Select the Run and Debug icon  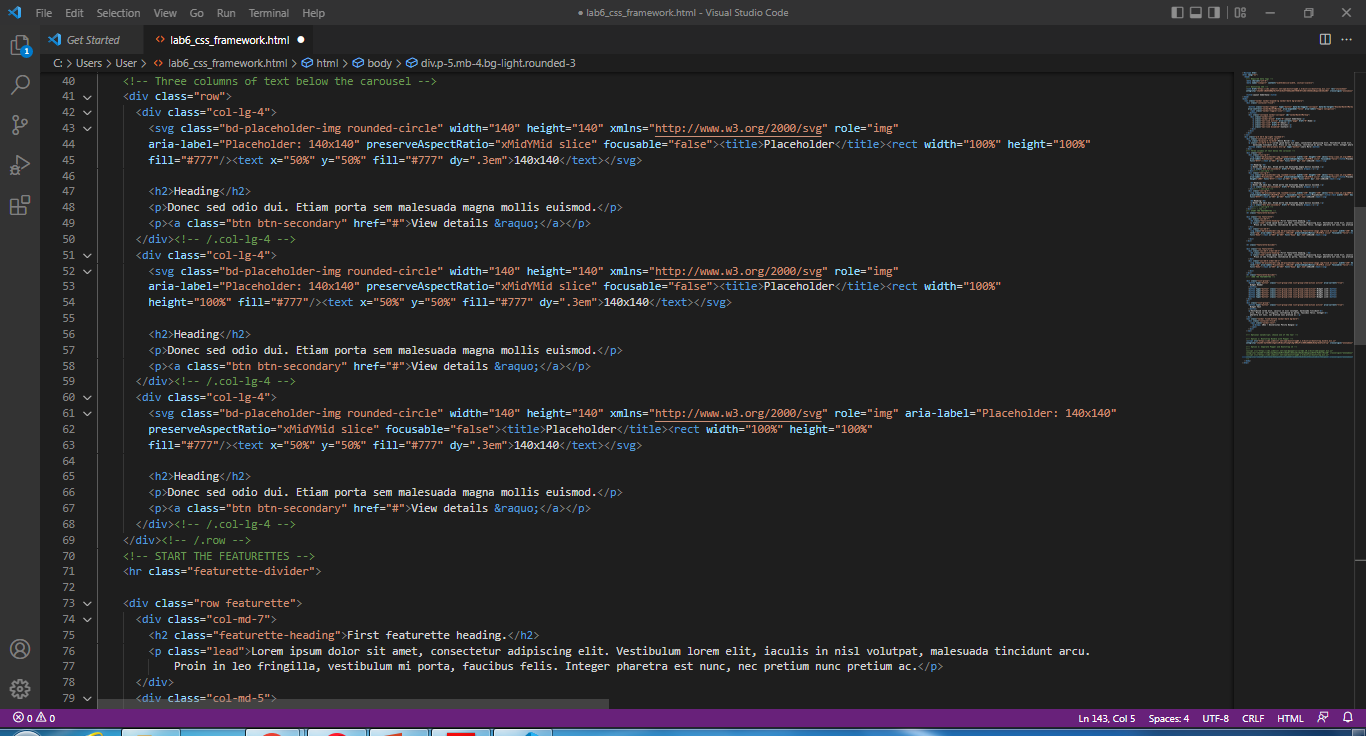point(20,164)
